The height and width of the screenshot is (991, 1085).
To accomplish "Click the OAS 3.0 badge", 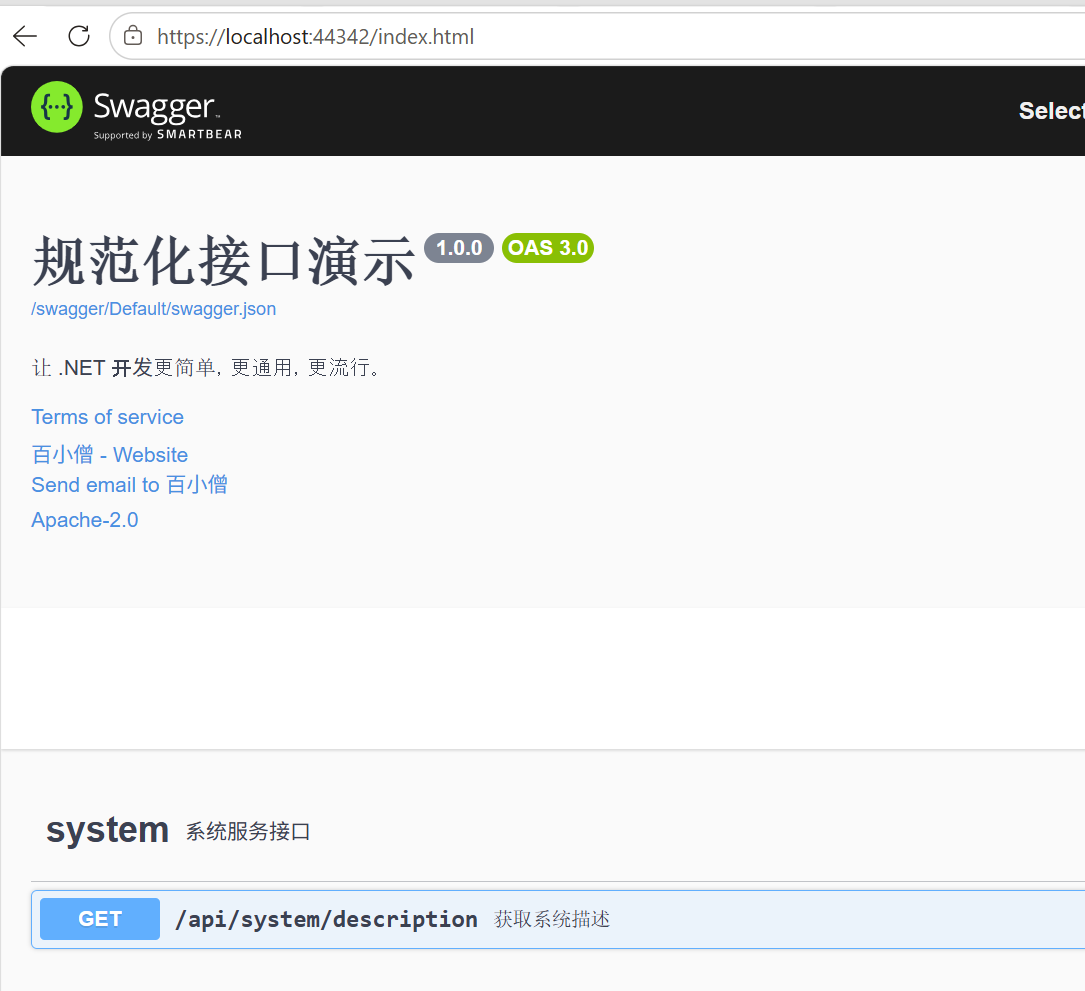I will pyautogui.click(x=548, y=248).
